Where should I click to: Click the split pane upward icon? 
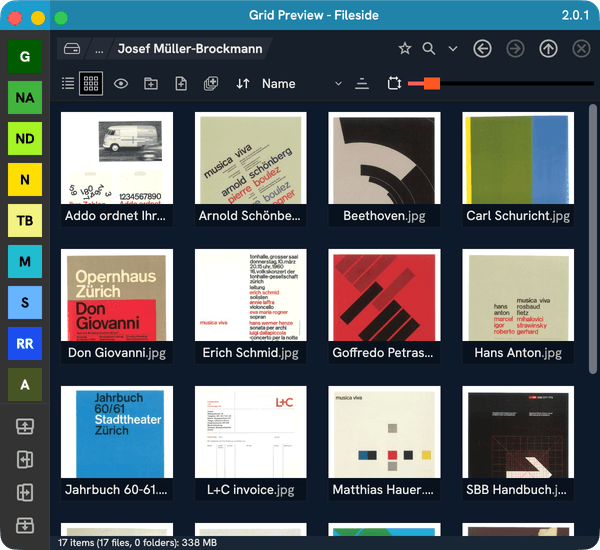click(x=25, y=426)
